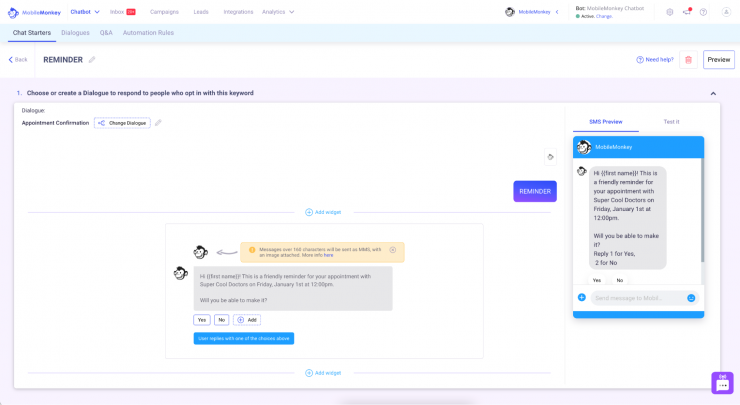Delete this chat starter with trash icon
This screenshot has height=405, width=740.
(688, 60)
